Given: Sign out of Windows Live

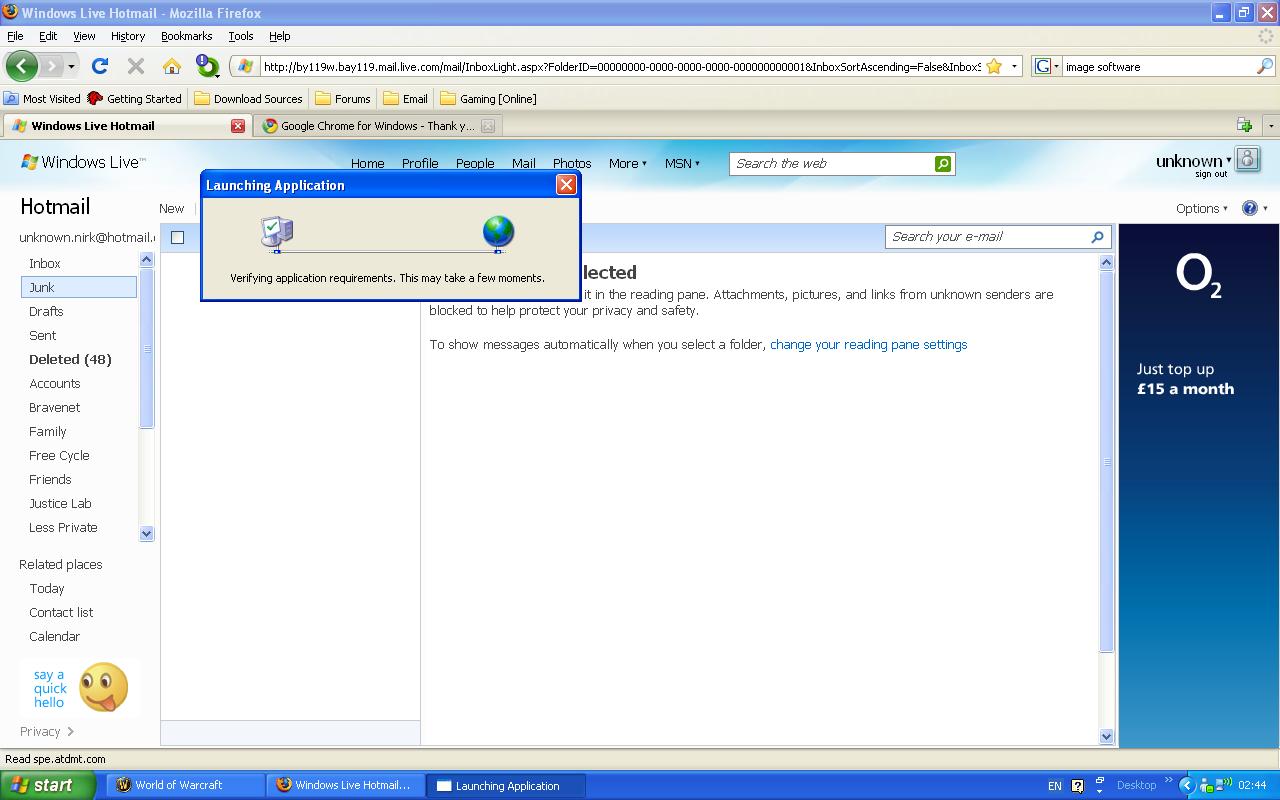Looking at the screenshot, I should [1211, 174].
